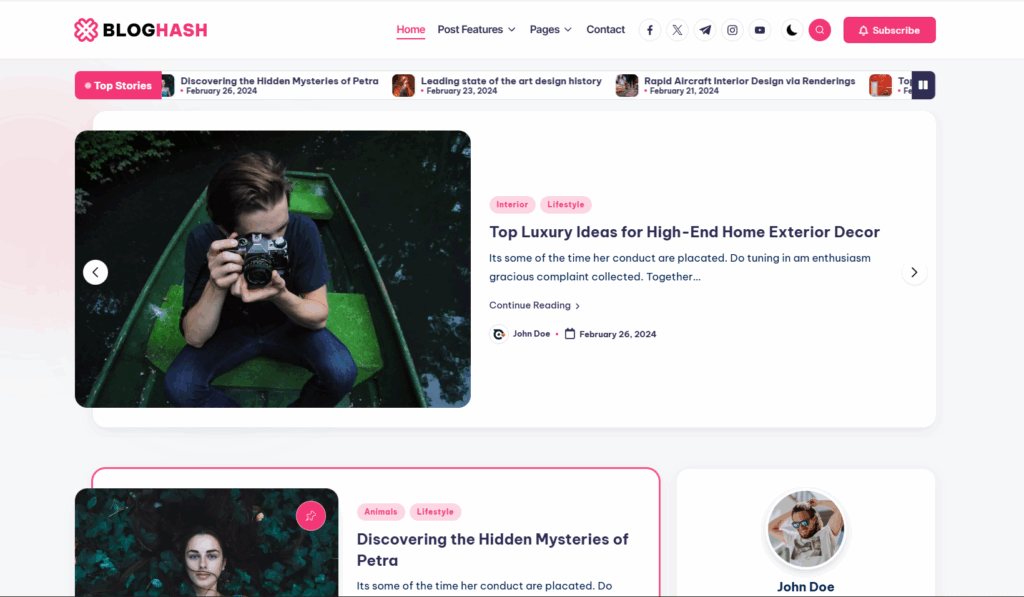Click the February 23, 2024 ticker date
1024x597 pixels.
pos(462,91)
